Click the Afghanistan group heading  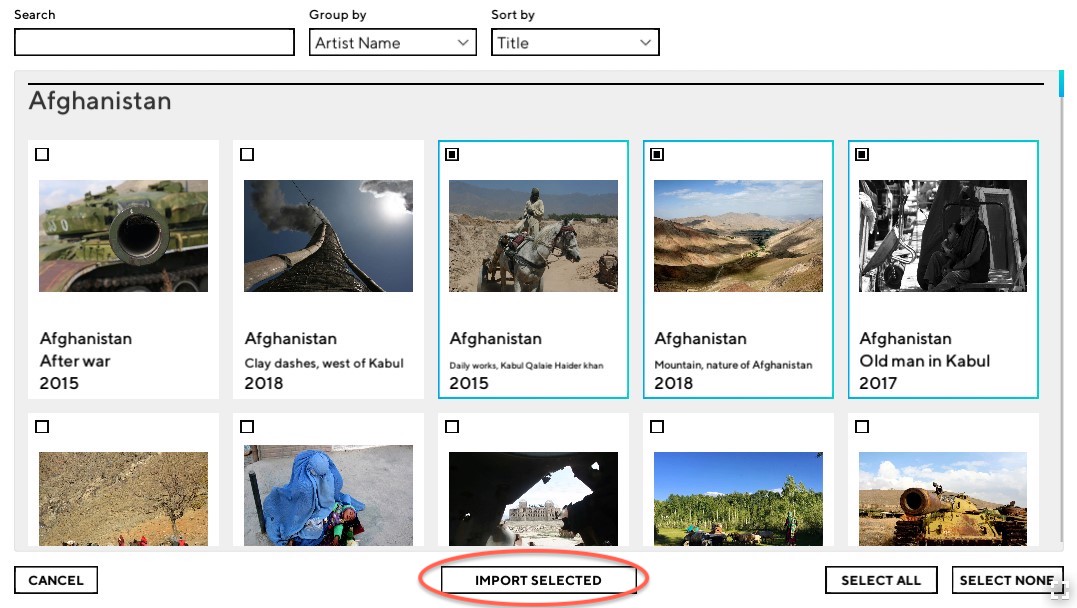coord(100,101)
